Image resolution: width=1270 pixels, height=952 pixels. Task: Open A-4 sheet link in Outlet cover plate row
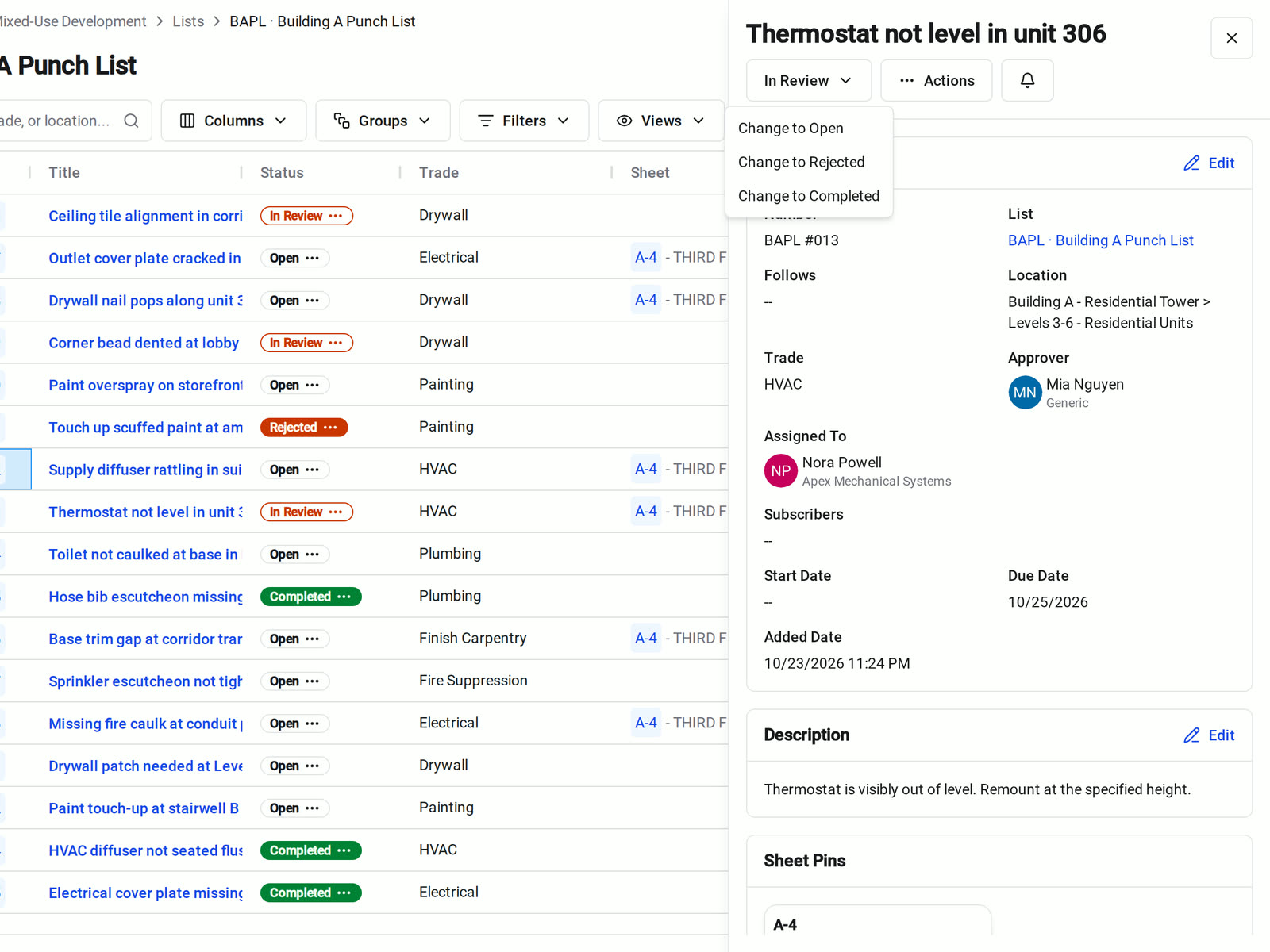645,257
